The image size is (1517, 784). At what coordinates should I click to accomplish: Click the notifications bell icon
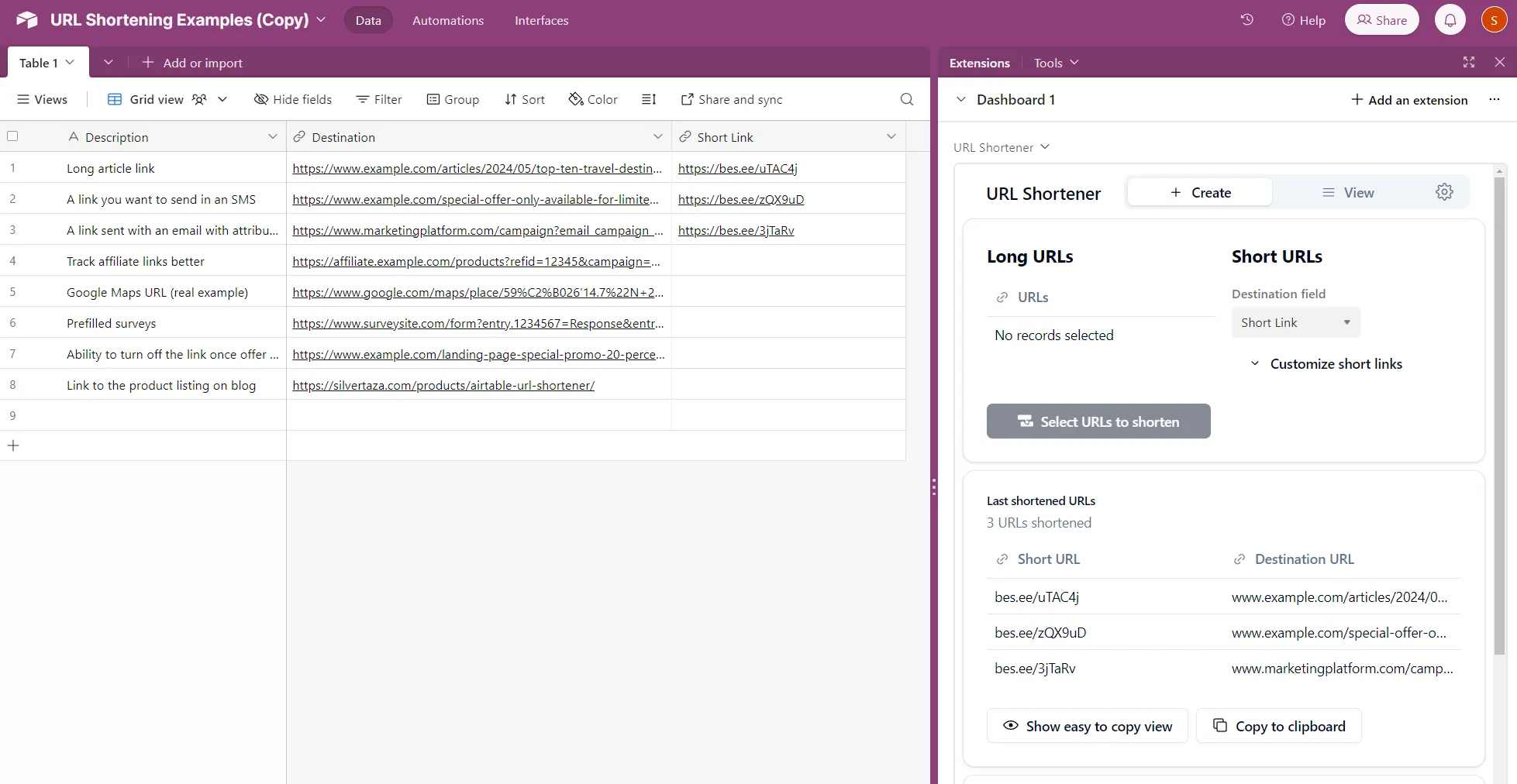[x=1450, y=20]
